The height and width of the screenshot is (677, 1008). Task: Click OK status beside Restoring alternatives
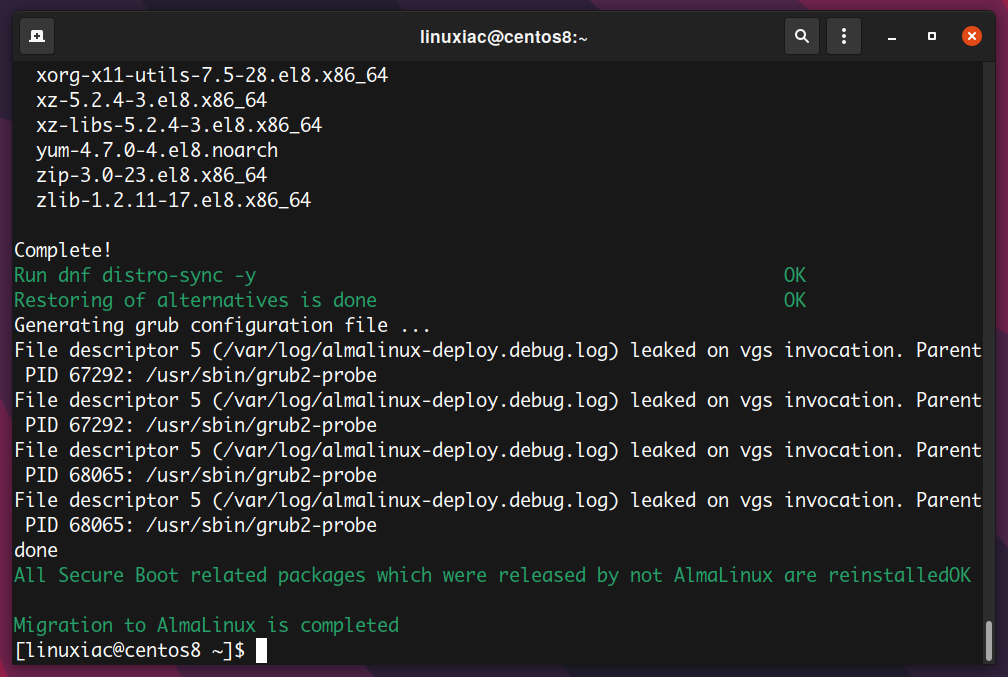795,300
